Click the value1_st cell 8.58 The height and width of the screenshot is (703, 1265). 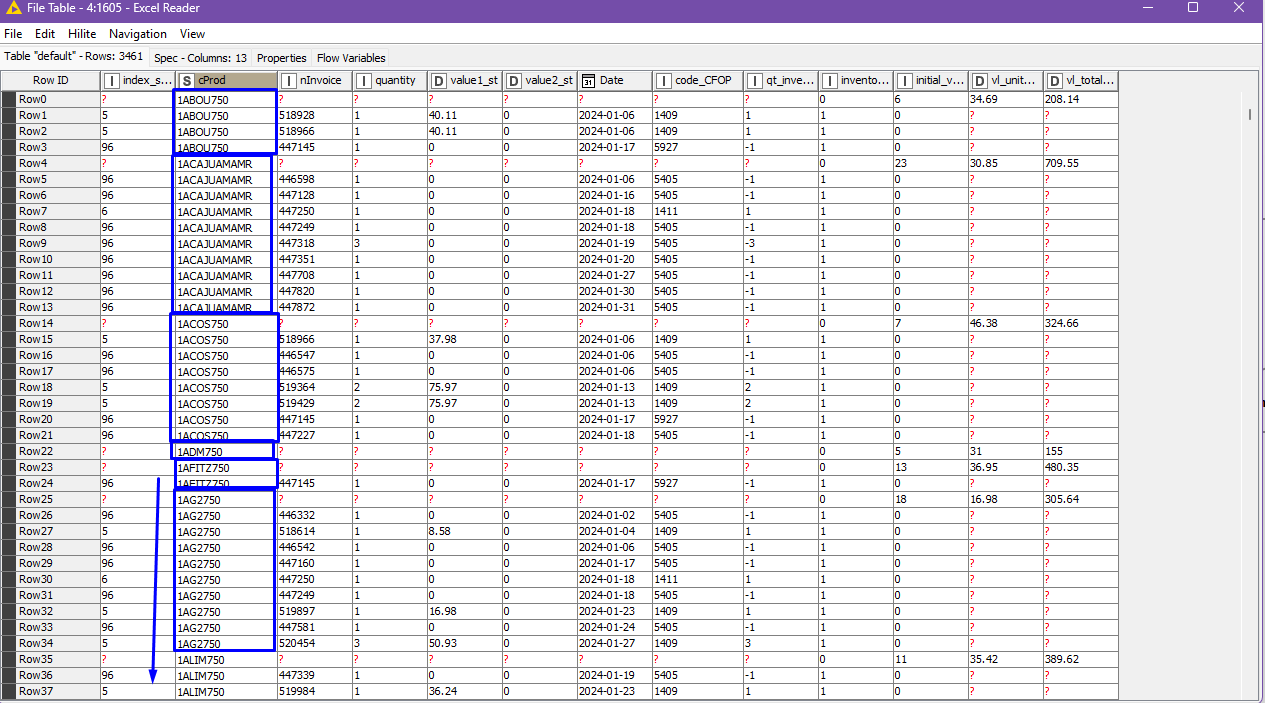[x=464, y=531]
